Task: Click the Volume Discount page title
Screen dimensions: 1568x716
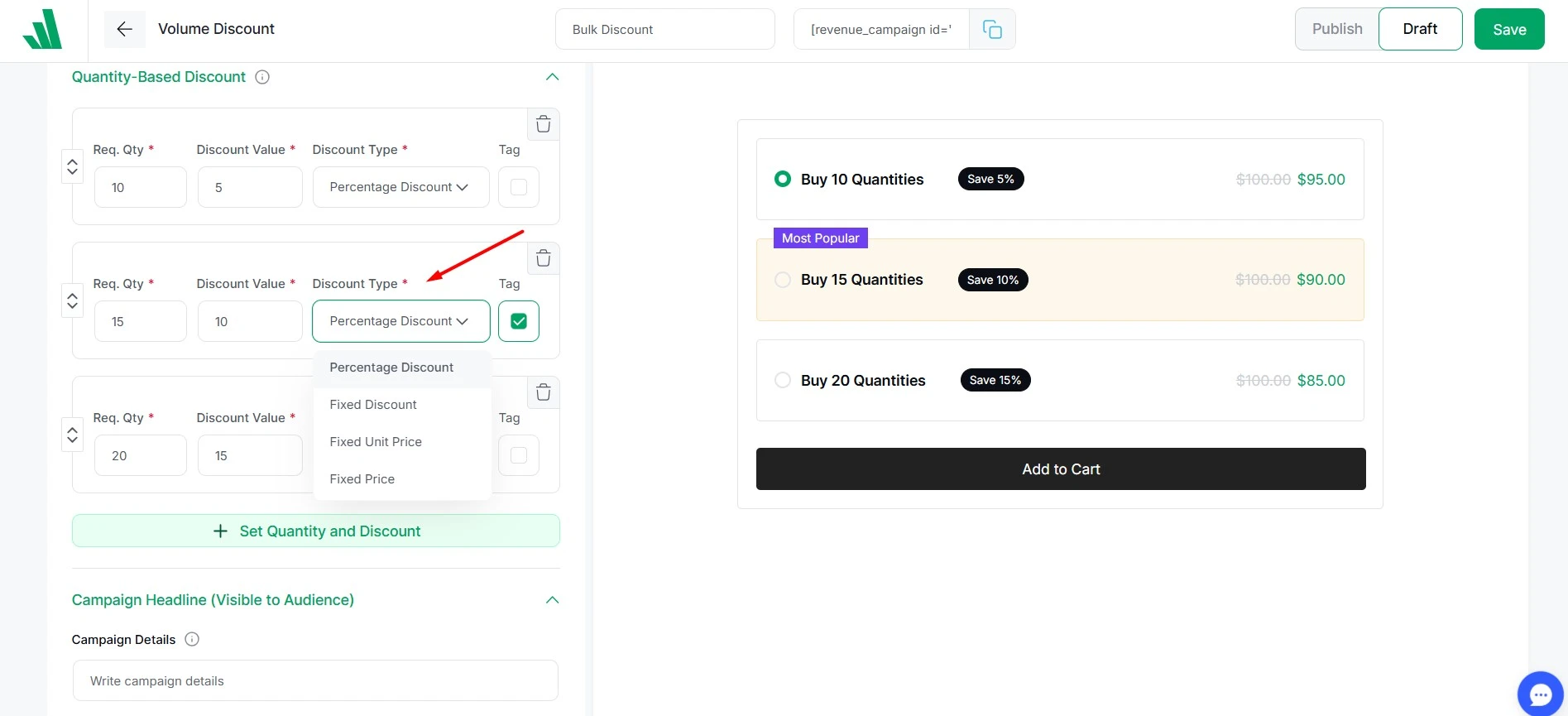Action: (216, 29)
